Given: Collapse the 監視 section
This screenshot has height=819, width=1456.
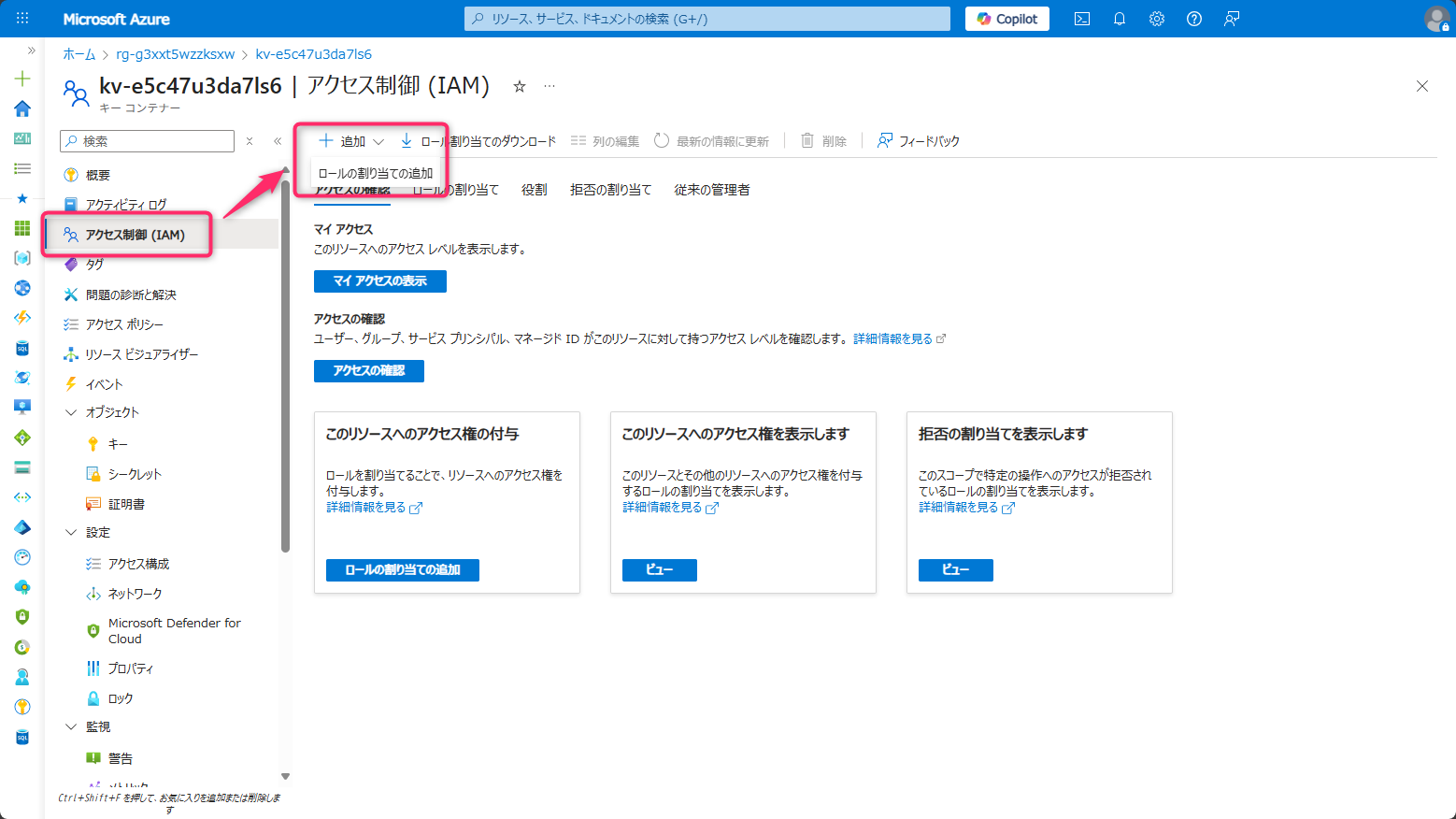Looking at the screenshot, I should tap(71, 726).
